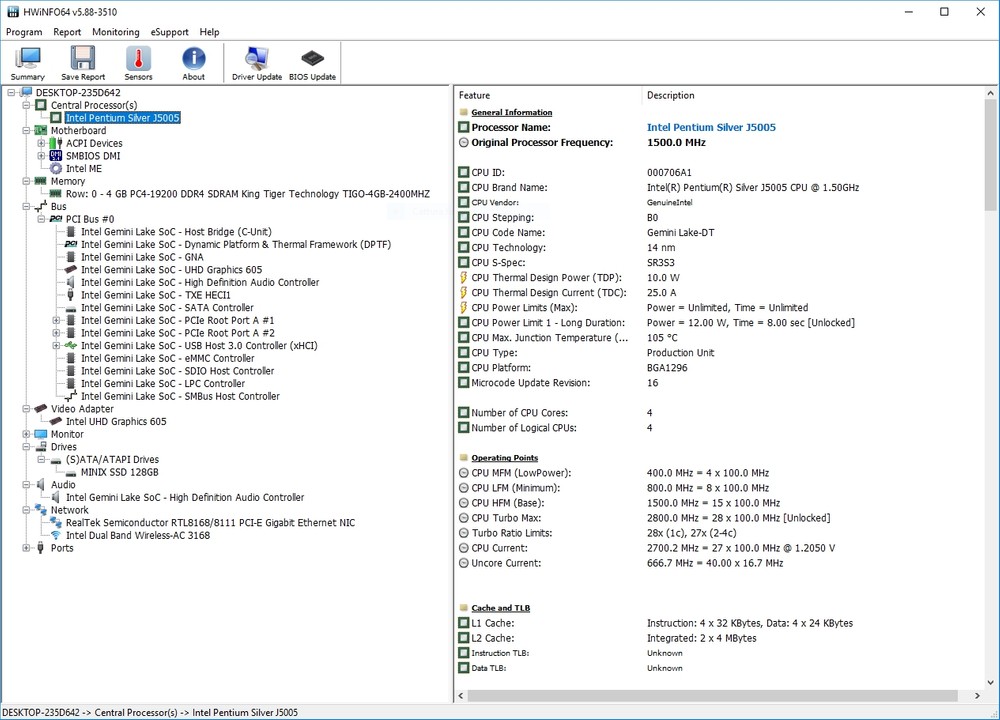Expand USB Host 3.0 Controller node

(x=56, y=345)
